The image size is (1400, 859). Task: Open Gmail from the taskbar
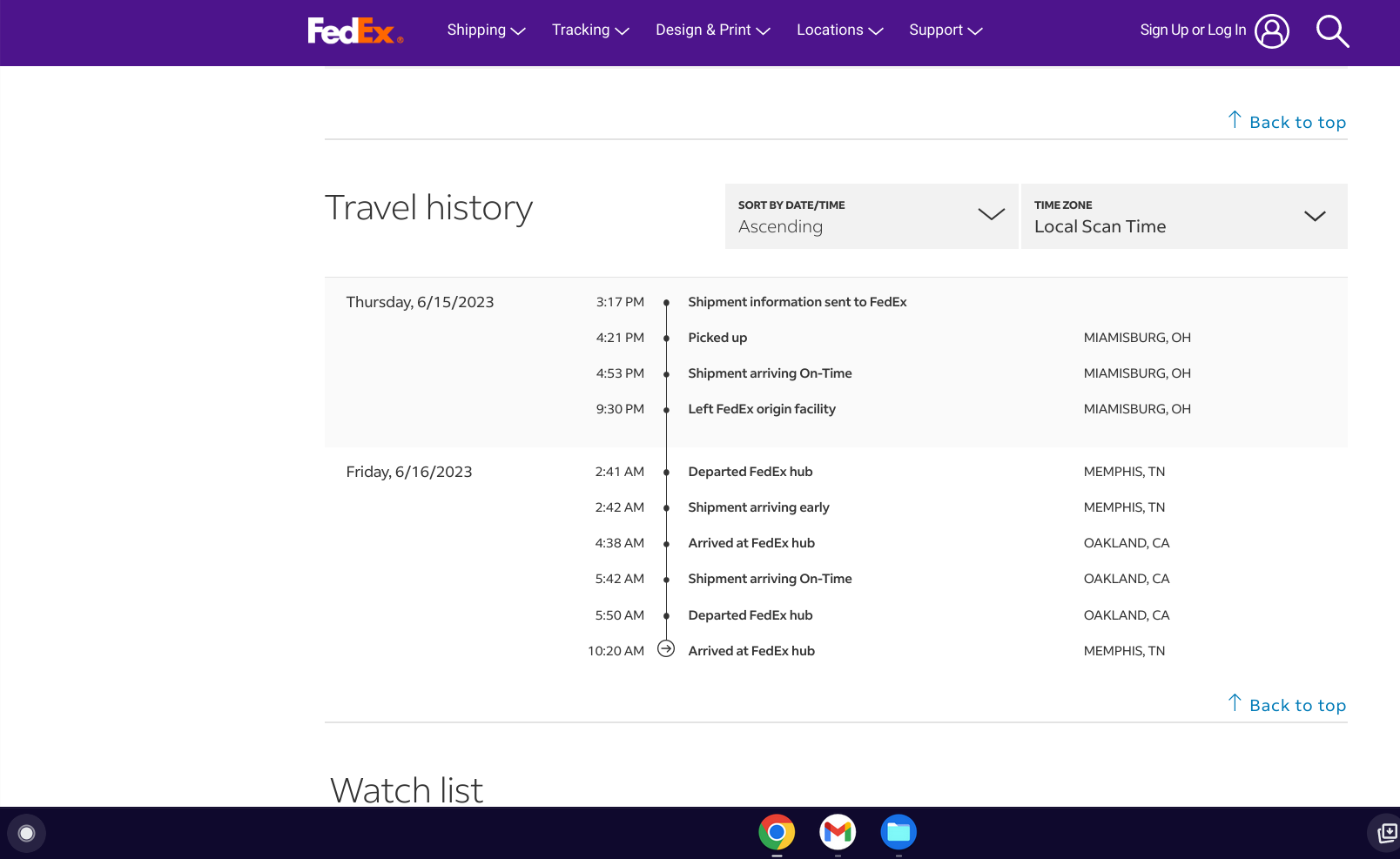pos(838,833)
